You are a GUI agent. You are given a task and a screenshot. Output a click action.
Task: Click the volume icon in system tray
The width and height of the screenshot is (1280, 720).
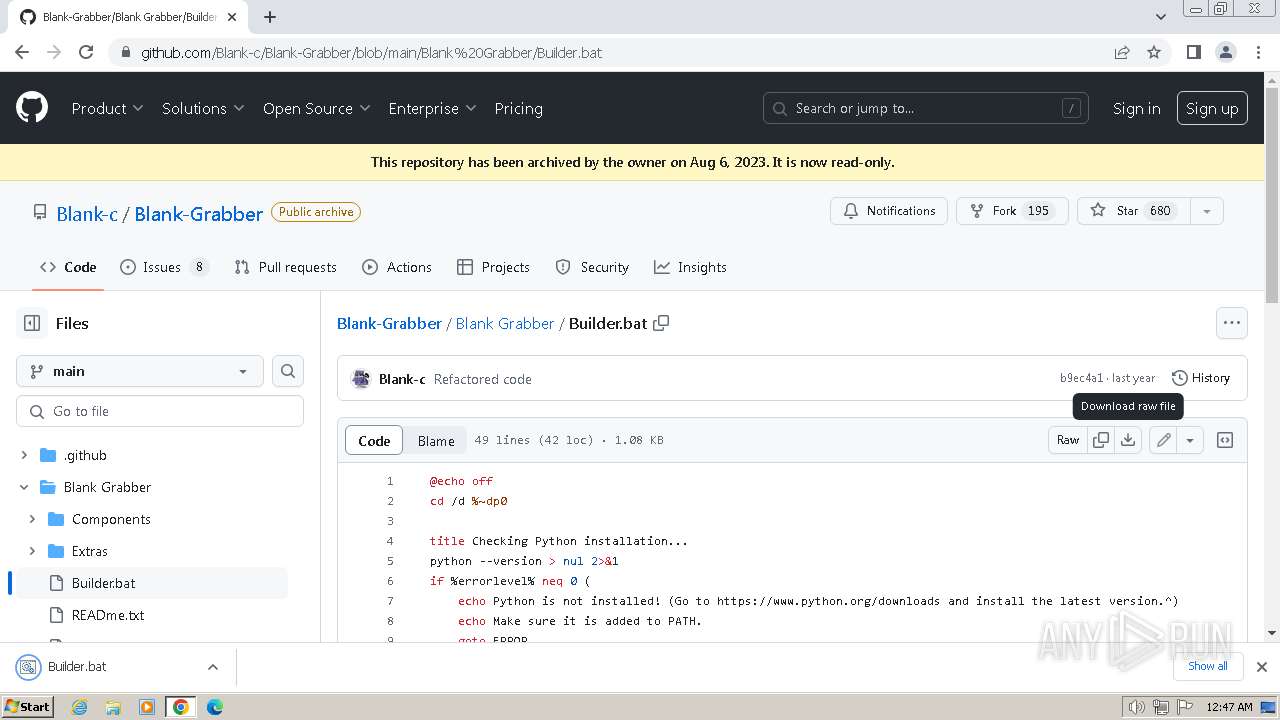1136,707
